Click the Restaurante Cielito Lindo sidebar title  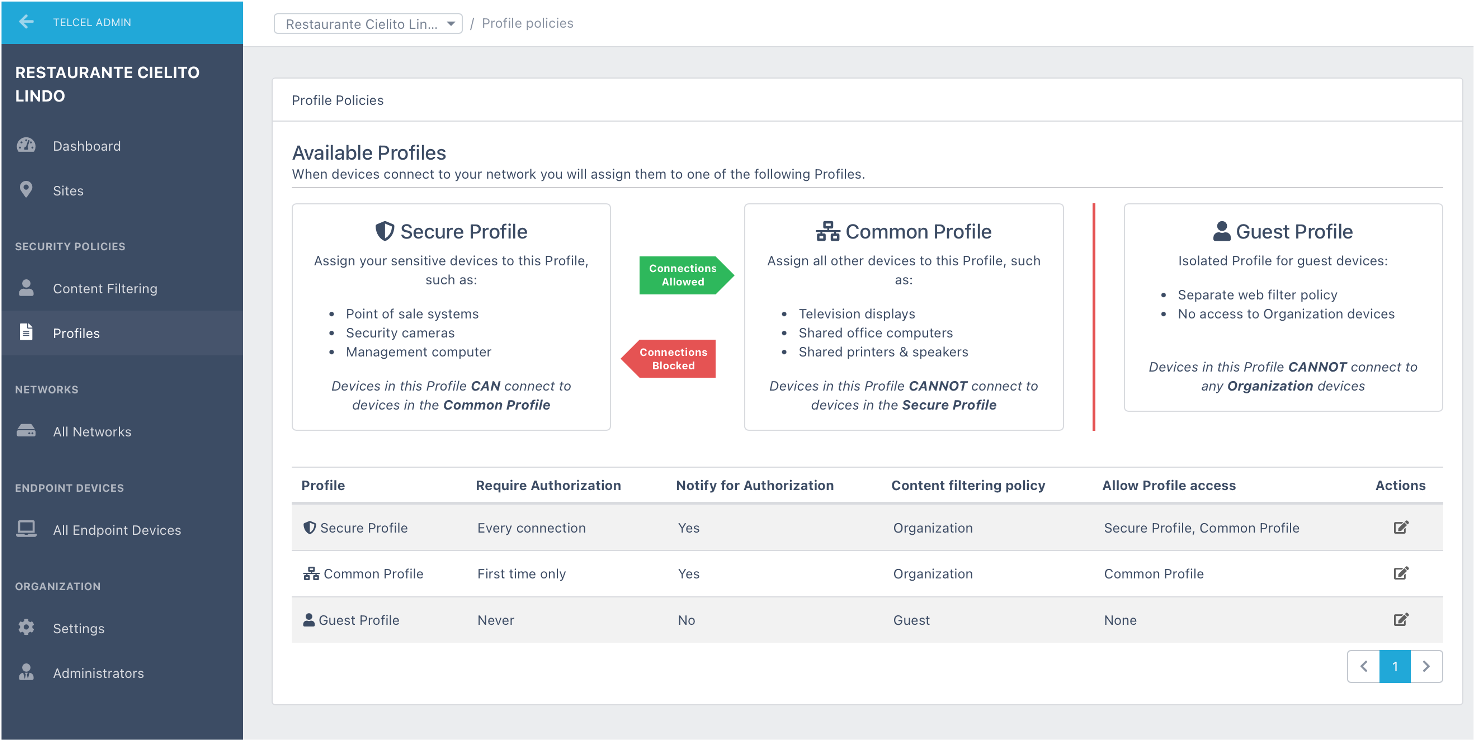107,84
